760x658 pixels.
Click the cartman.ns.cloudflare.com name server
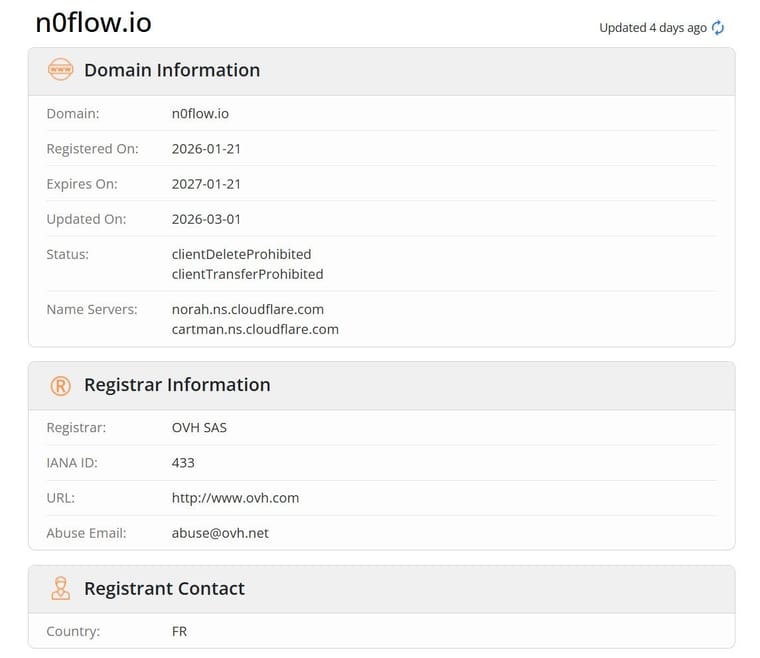[255, 329]
